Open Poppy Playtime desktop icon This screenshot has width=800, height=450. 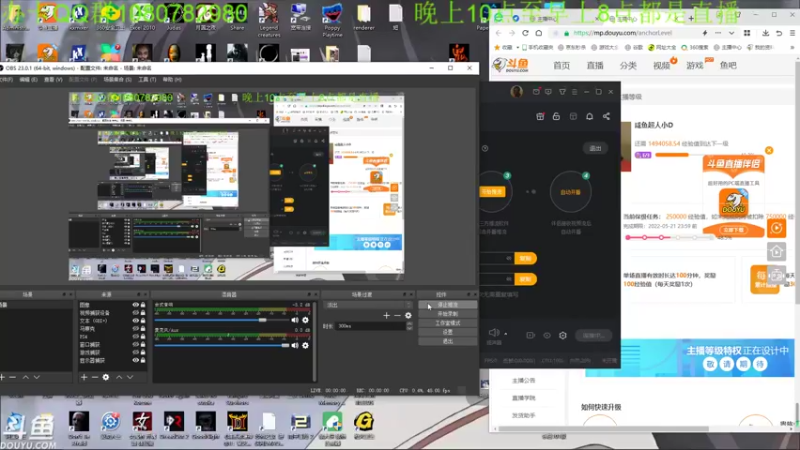[x=332, y=19]
